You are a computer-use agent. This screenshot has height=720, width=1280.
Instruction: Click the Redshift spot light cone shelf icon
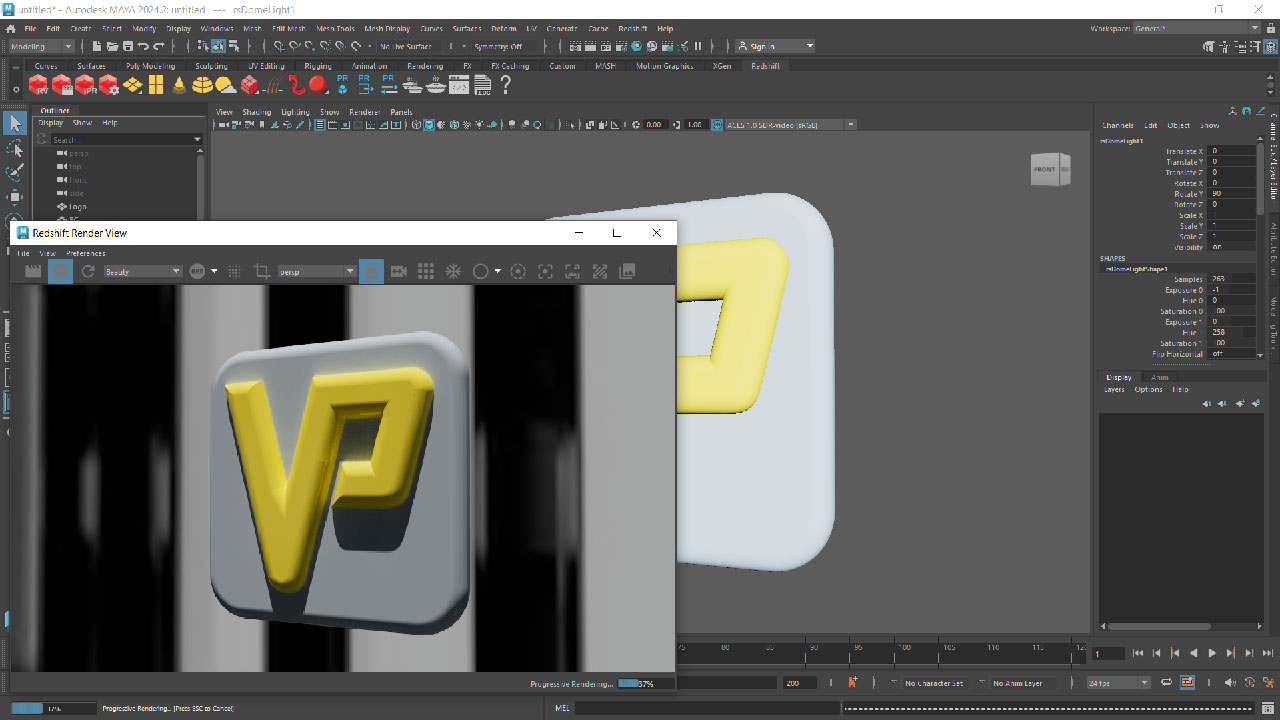pyautogui.click(x=180, y=85)
